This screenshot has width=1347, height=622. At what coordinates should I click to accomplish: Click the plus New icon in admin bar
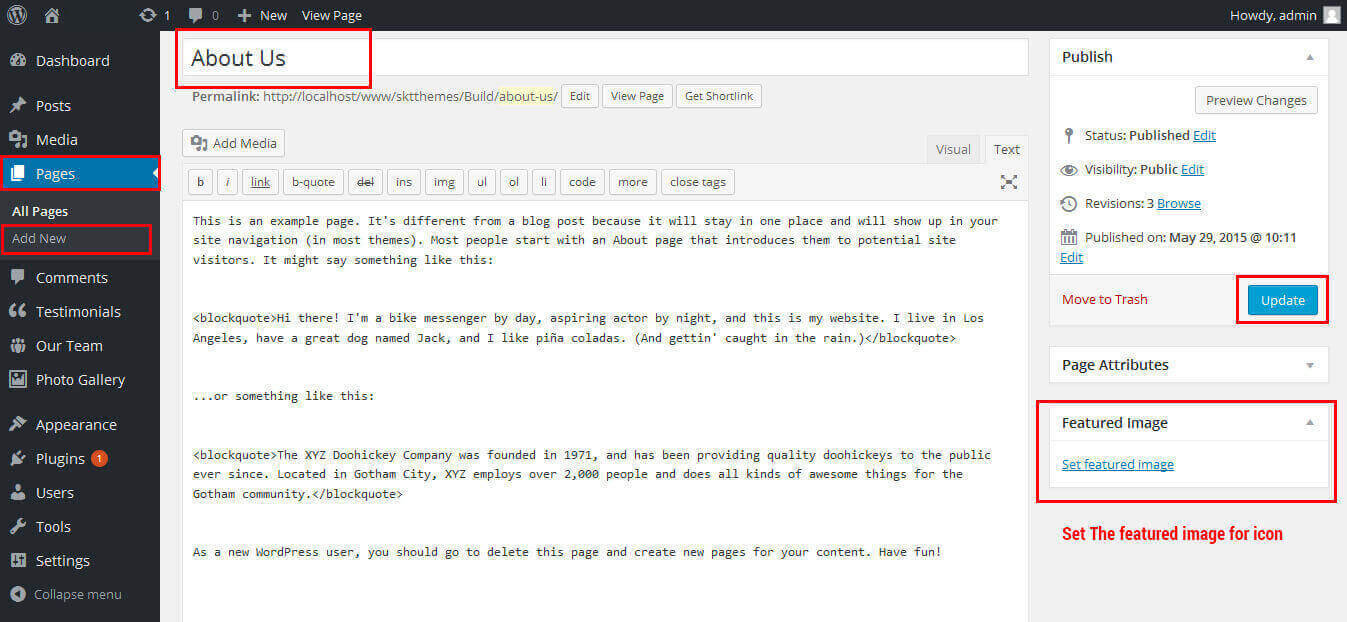pos(244,15)
